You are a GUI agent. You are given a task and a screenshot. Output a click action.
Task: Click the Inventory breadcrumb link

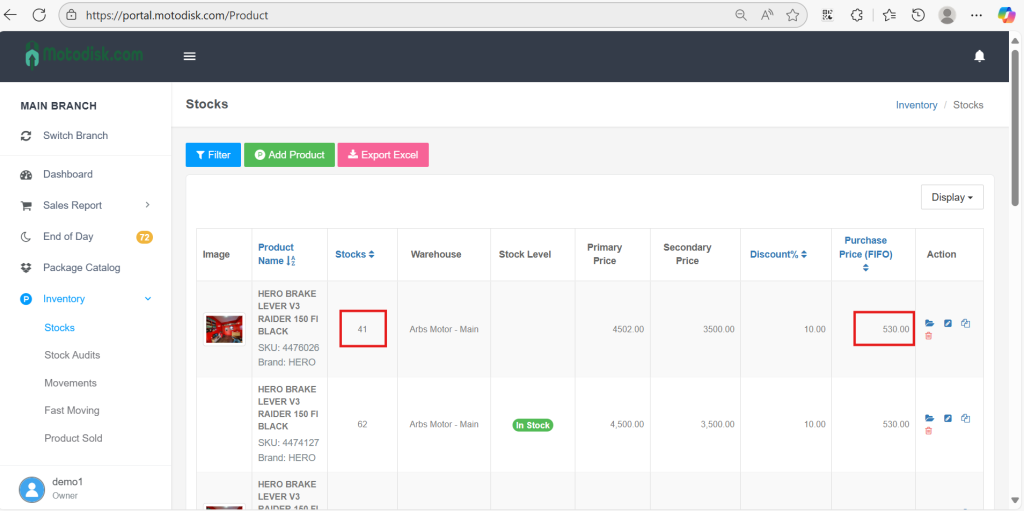click(916, 105)
